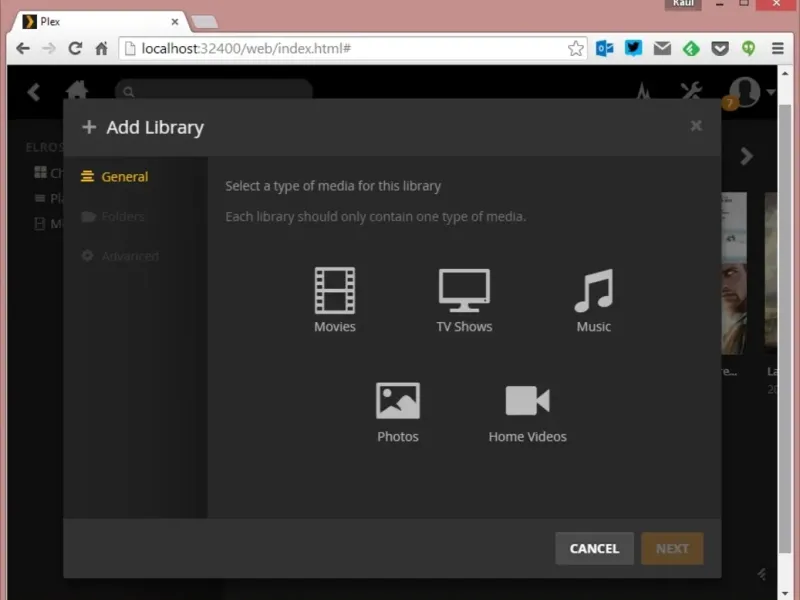Select the Plex browser tab
The height and width of the screenshot is (600, 800).
pos(99,22)
